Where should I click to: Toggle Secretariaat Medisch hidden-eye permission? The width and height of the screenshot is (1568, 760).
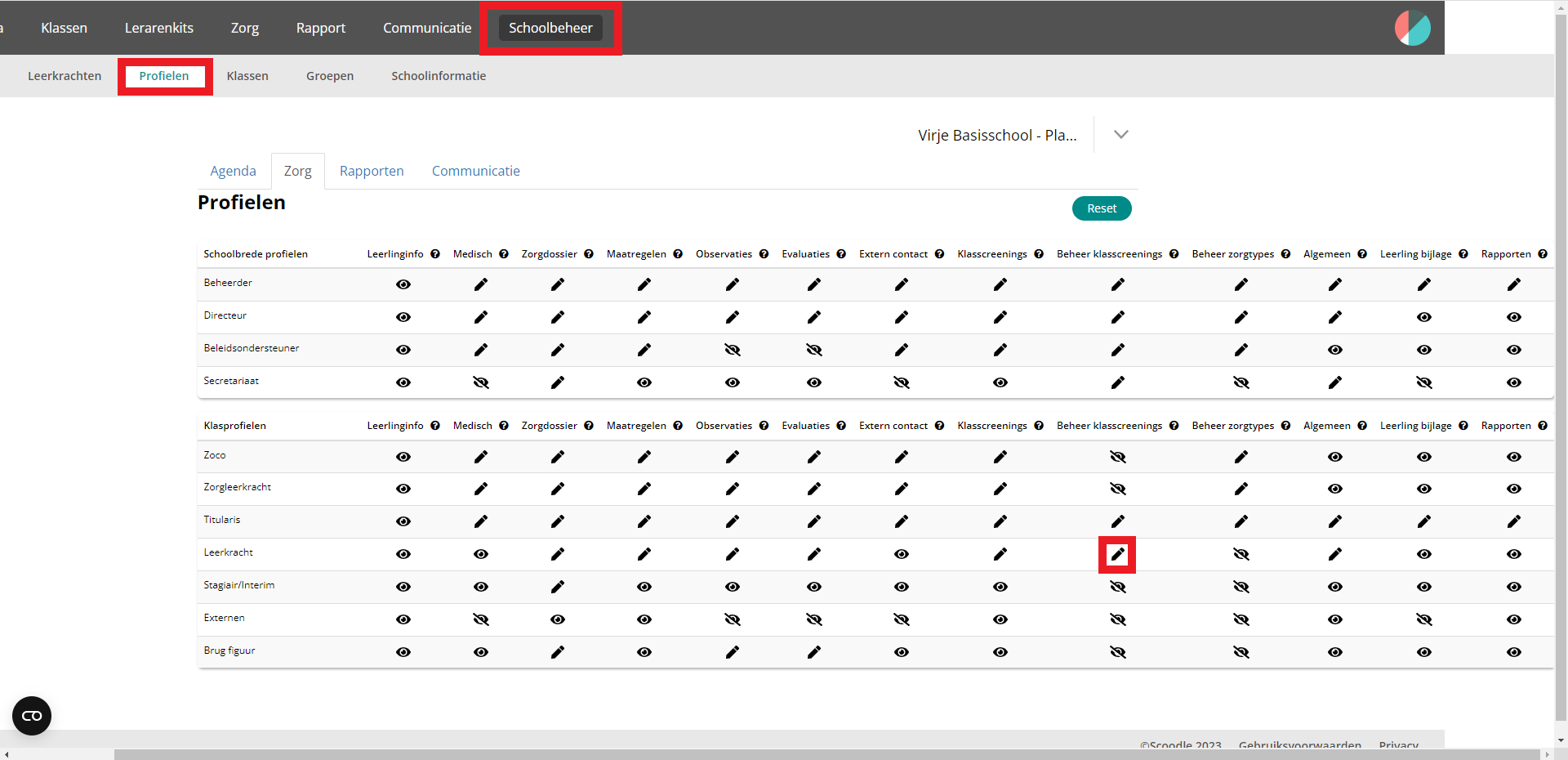tap(481, 382)
